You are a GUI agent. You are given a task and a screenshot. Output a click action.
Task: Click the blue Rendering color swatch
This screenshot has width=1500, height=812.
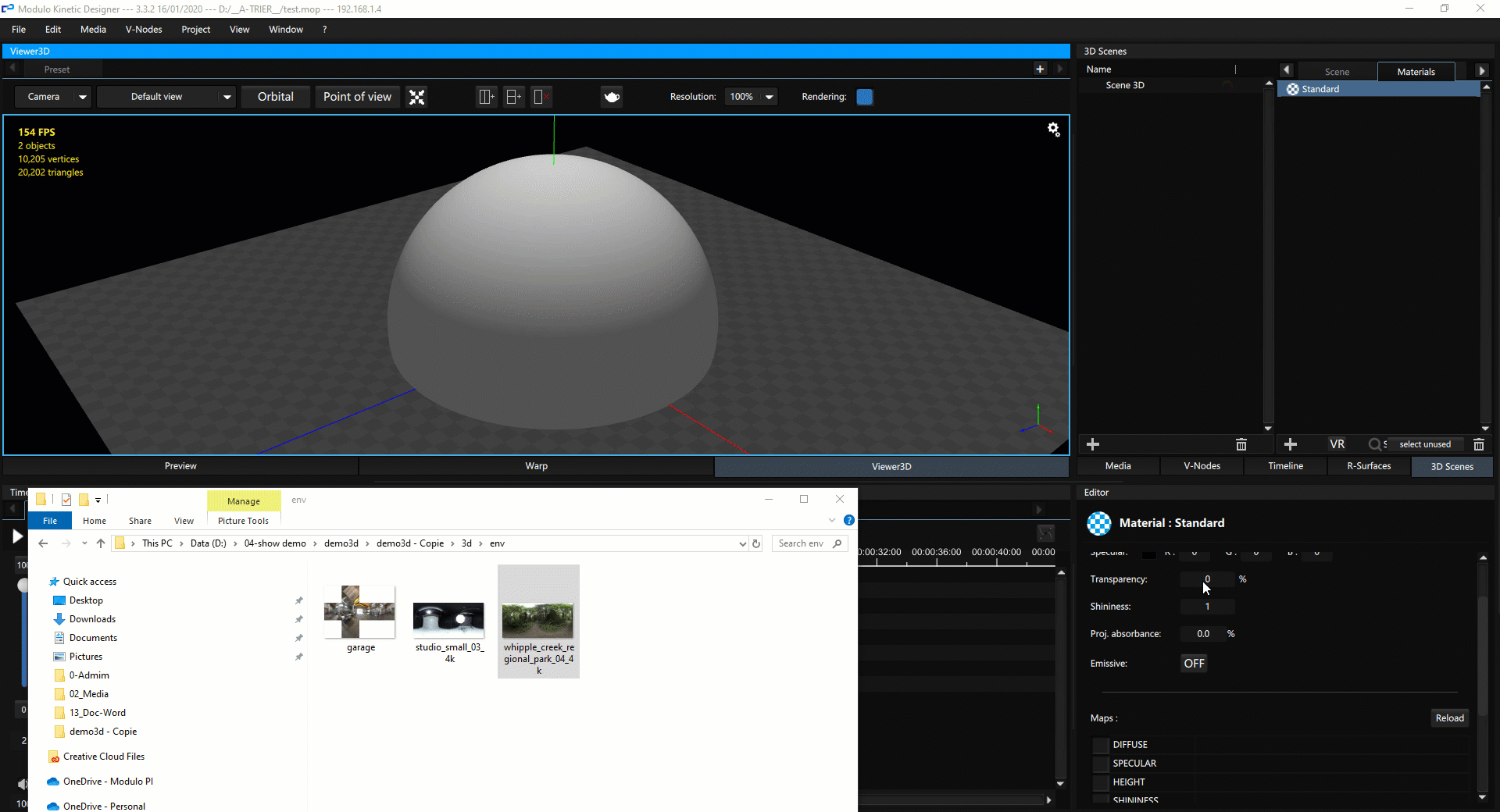(x=865, y=96)
